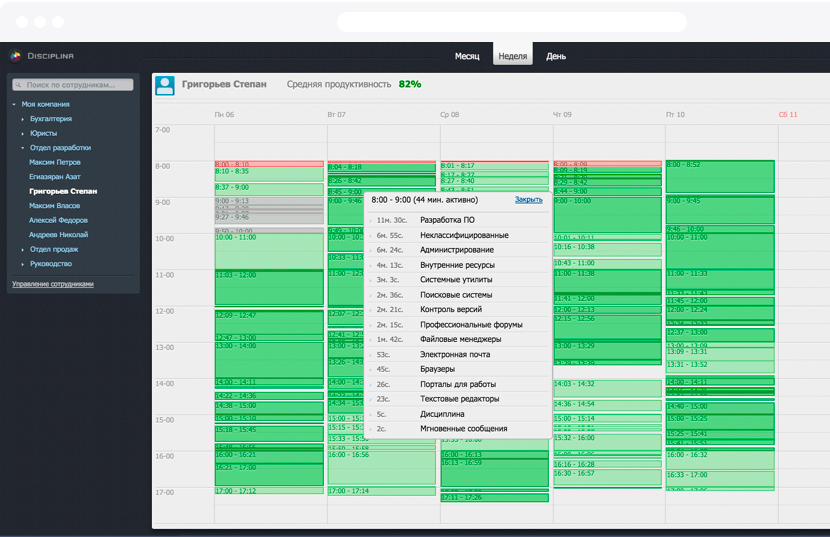The image size is (830, 537).
Task: Open Monday's 8:10 - 8:35 activity block
Action: pos(269,175)
